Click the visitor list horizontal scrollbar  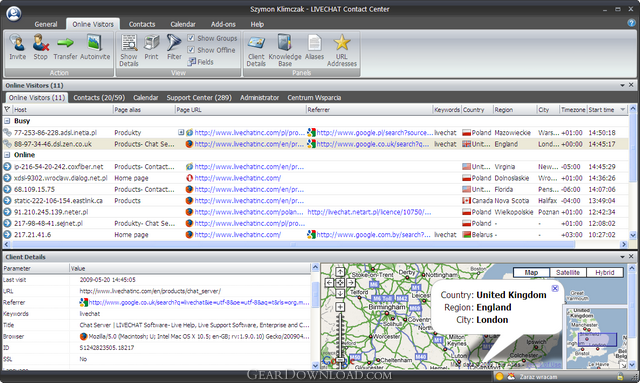(x=293, y=244)
